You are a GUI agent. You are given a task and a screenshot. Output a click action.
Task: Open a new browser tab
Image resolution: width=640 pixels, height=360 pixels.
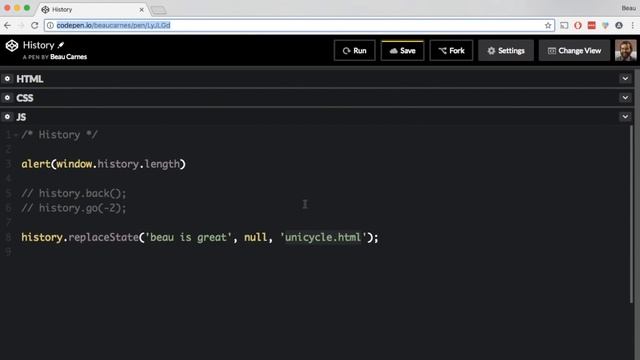coord(159,10)
